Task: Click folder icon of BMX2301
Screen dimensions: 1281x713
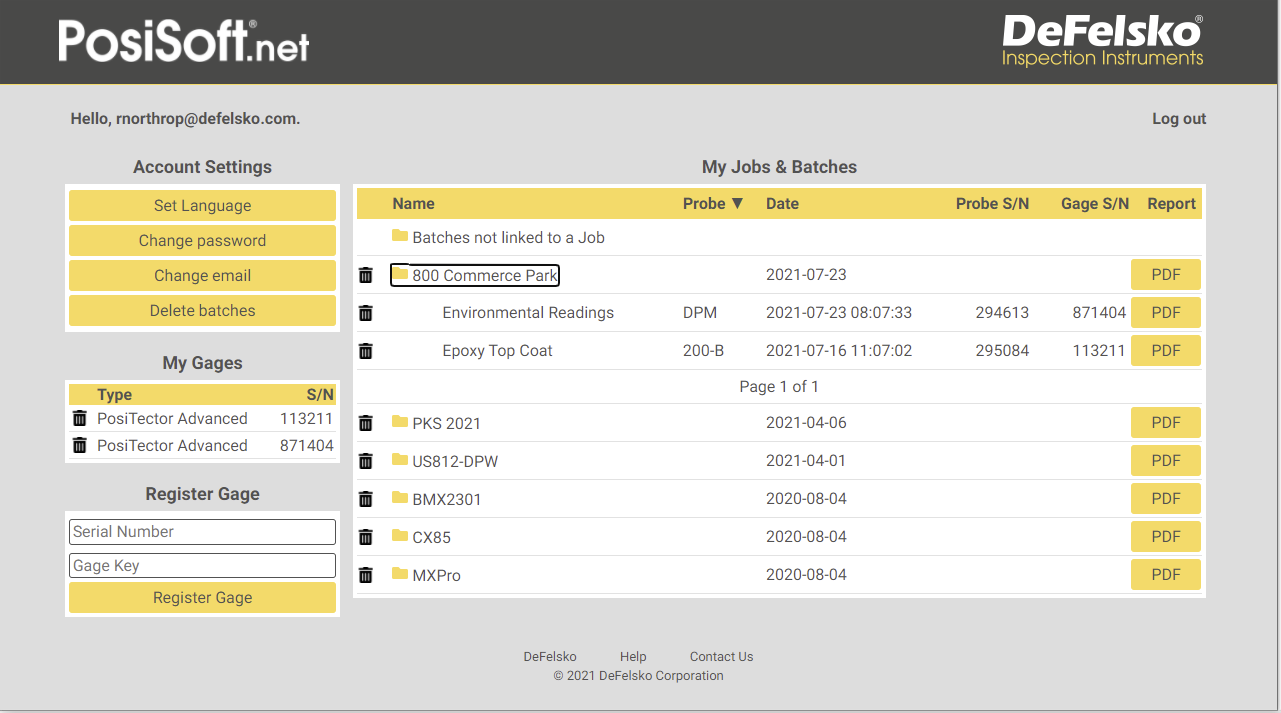Action: coord(400,498)
